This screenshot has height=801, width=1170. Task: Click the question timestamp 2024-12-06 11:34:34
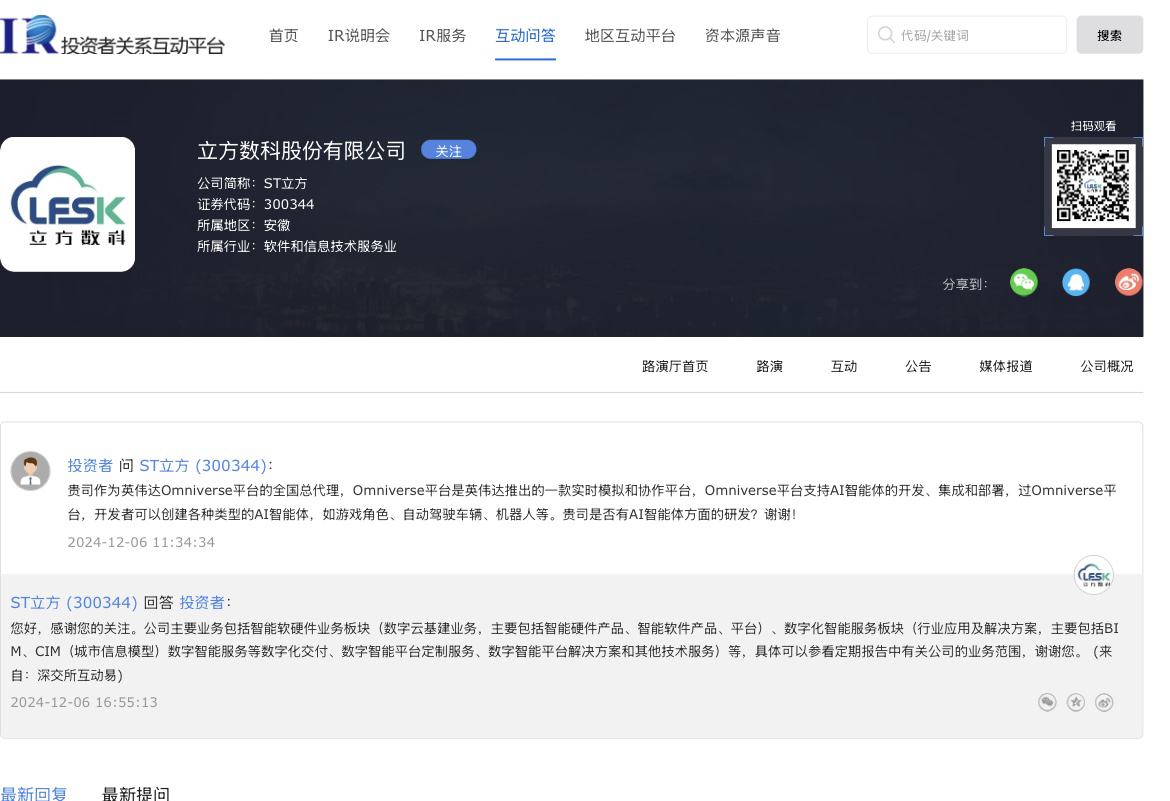(141, 543)
